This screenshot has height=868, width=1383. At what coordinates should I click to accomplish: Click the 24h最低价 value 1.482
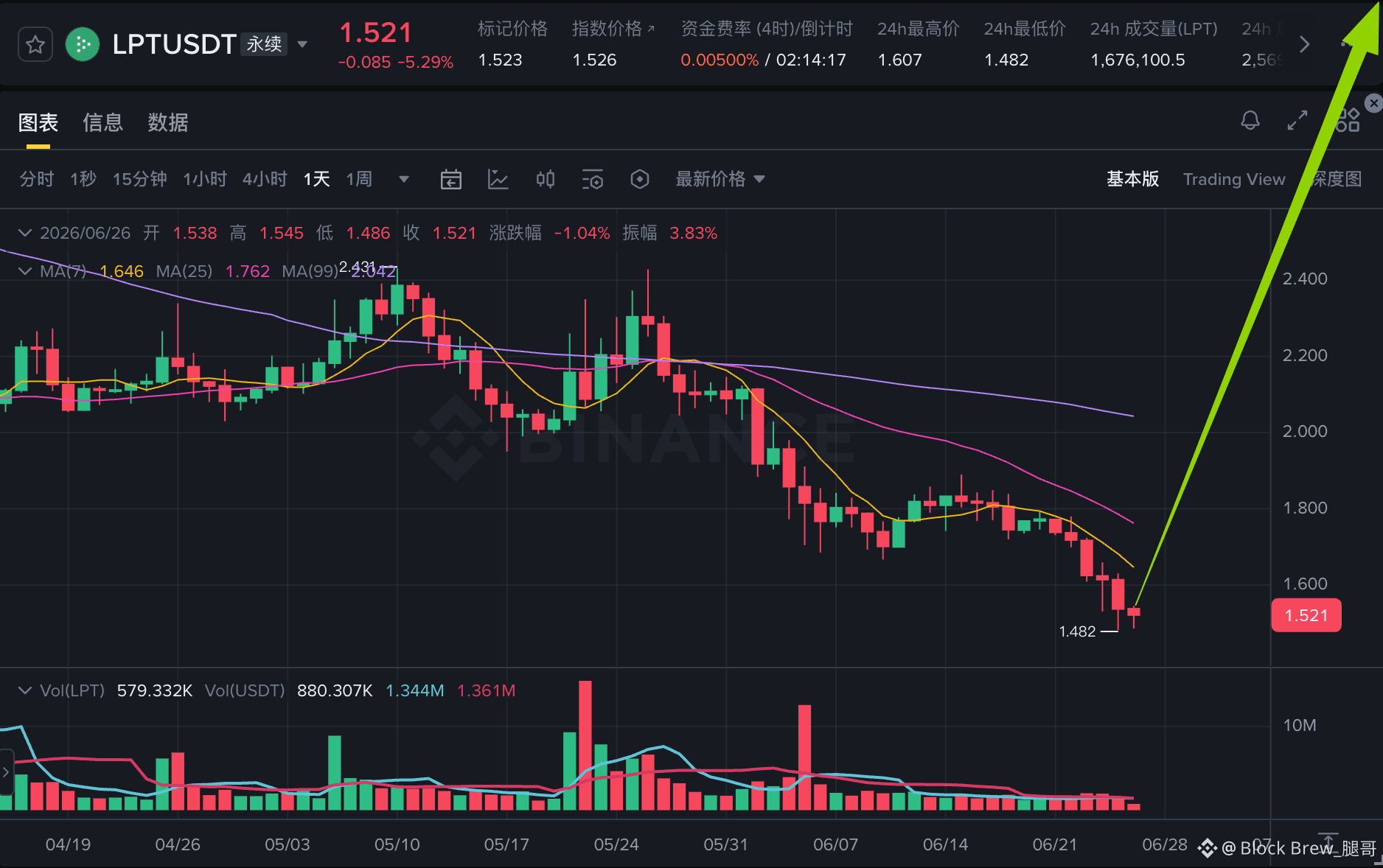coord(1006,60)
